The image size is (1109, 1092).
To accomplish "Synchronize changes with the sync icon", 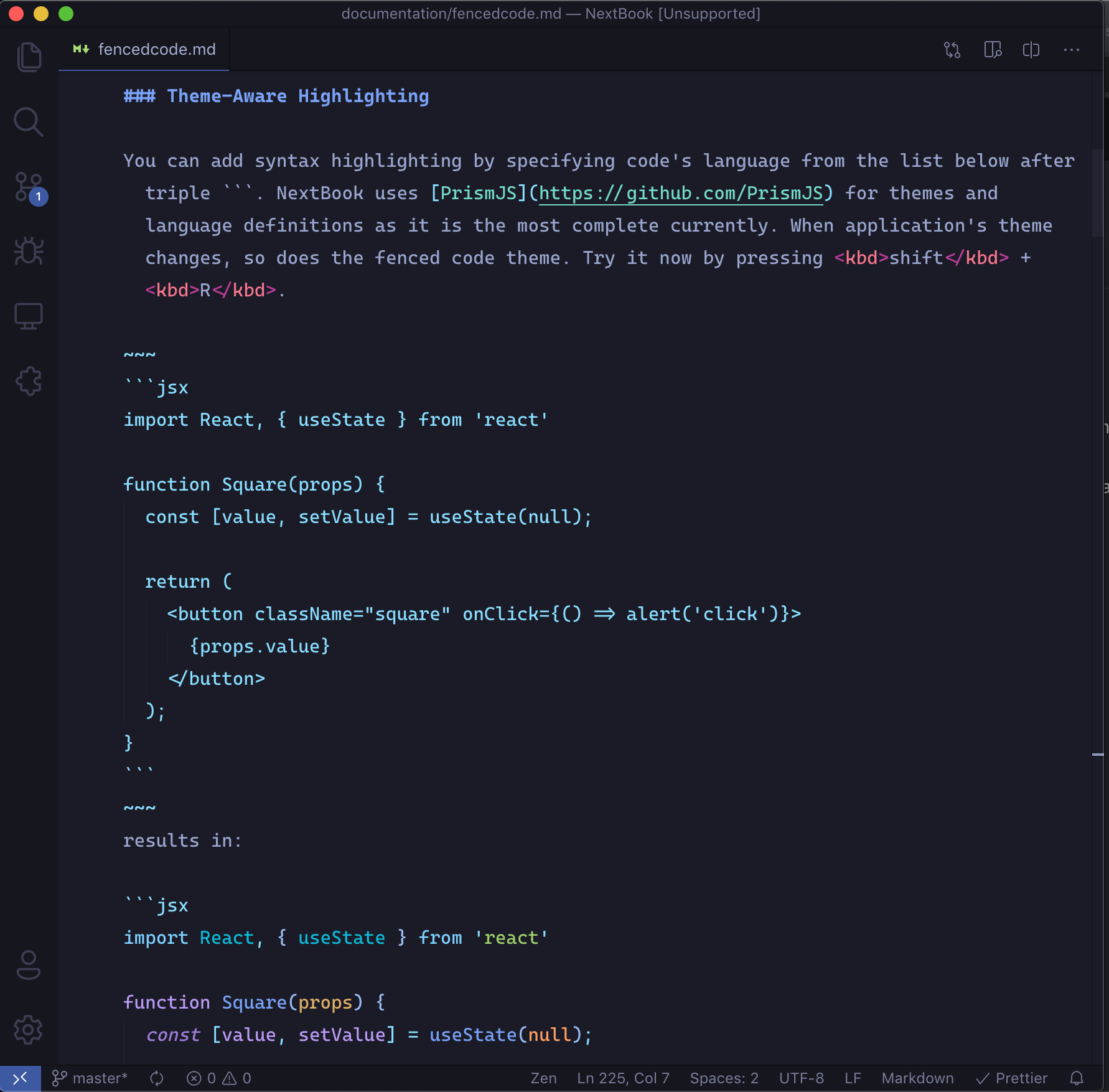I will (157, 1078).
